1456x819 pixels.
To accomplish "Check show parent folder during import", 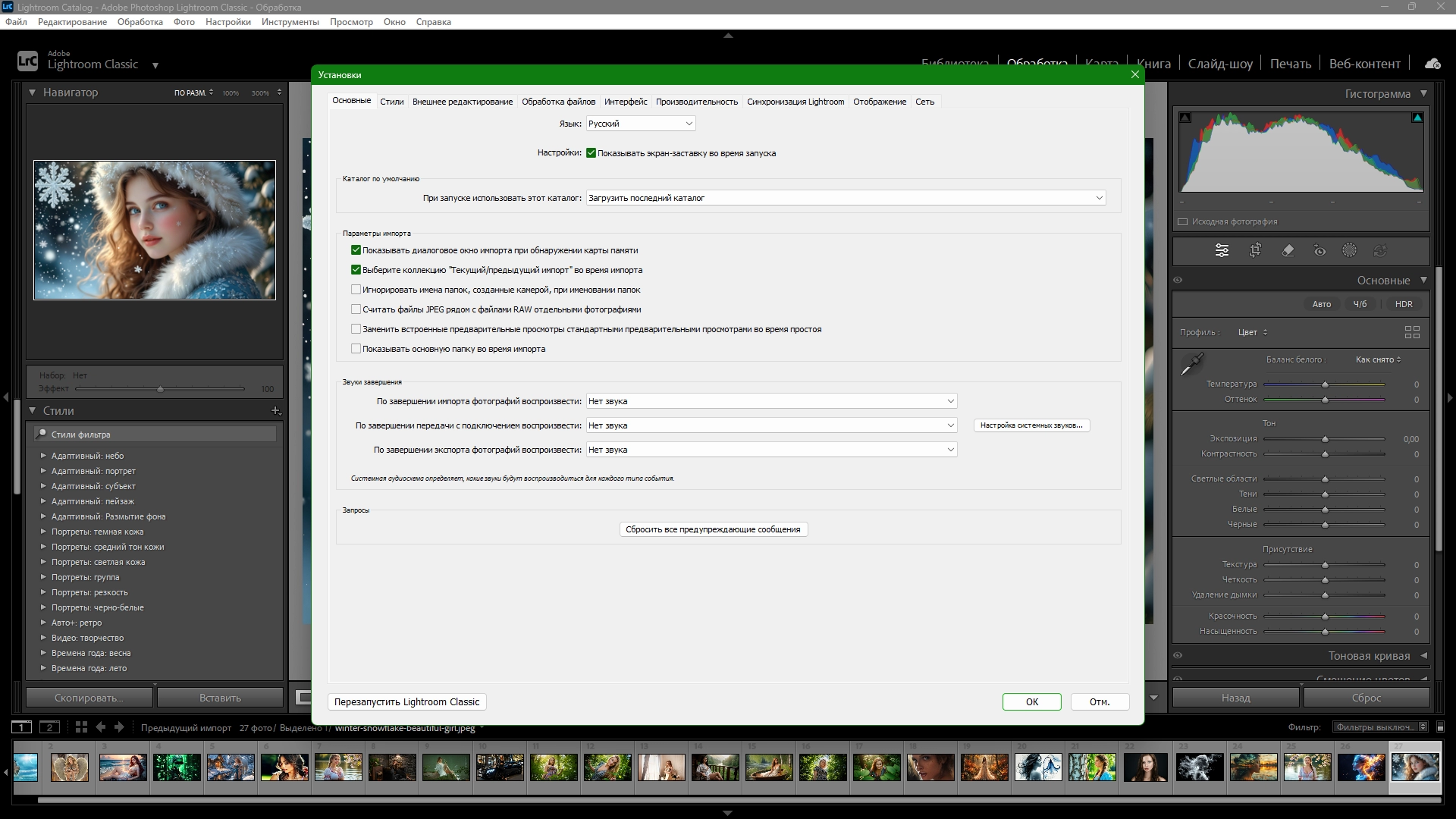I will [x=356, y=349].
